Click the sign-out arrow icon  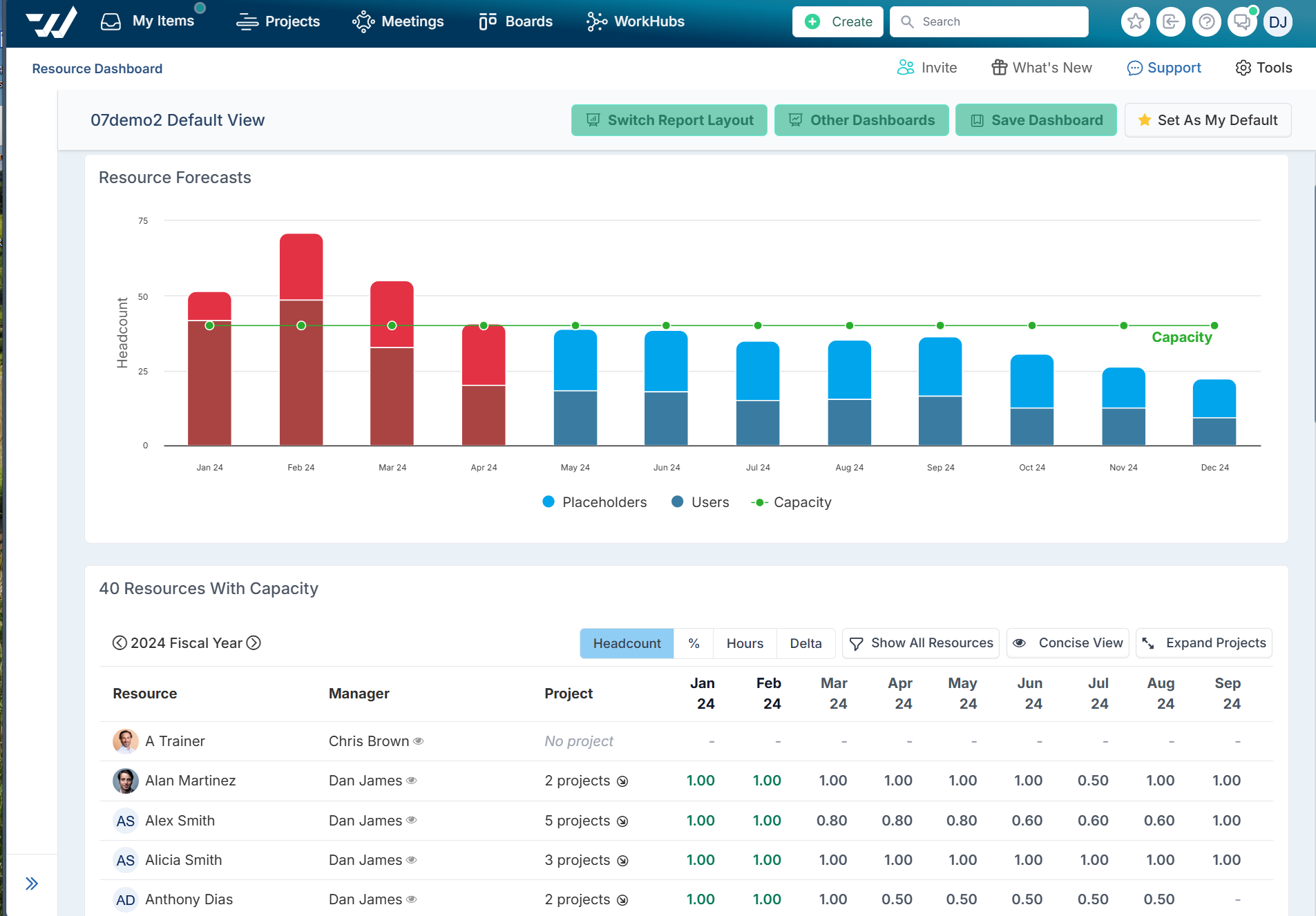point(1170,21)
